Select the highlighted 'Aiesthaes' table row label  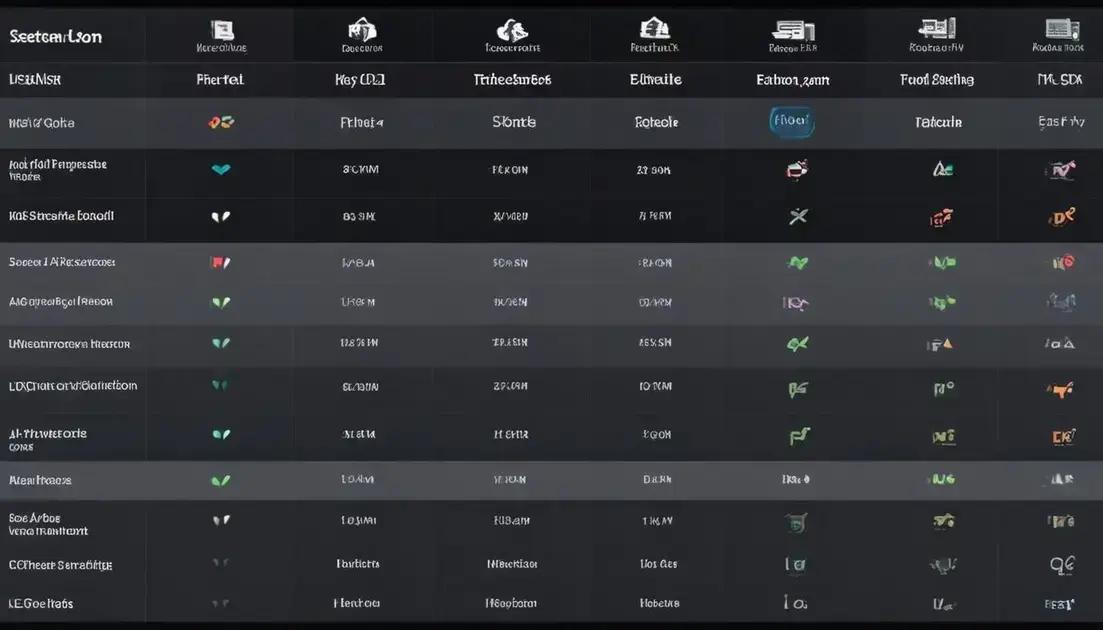coord(40,480)
